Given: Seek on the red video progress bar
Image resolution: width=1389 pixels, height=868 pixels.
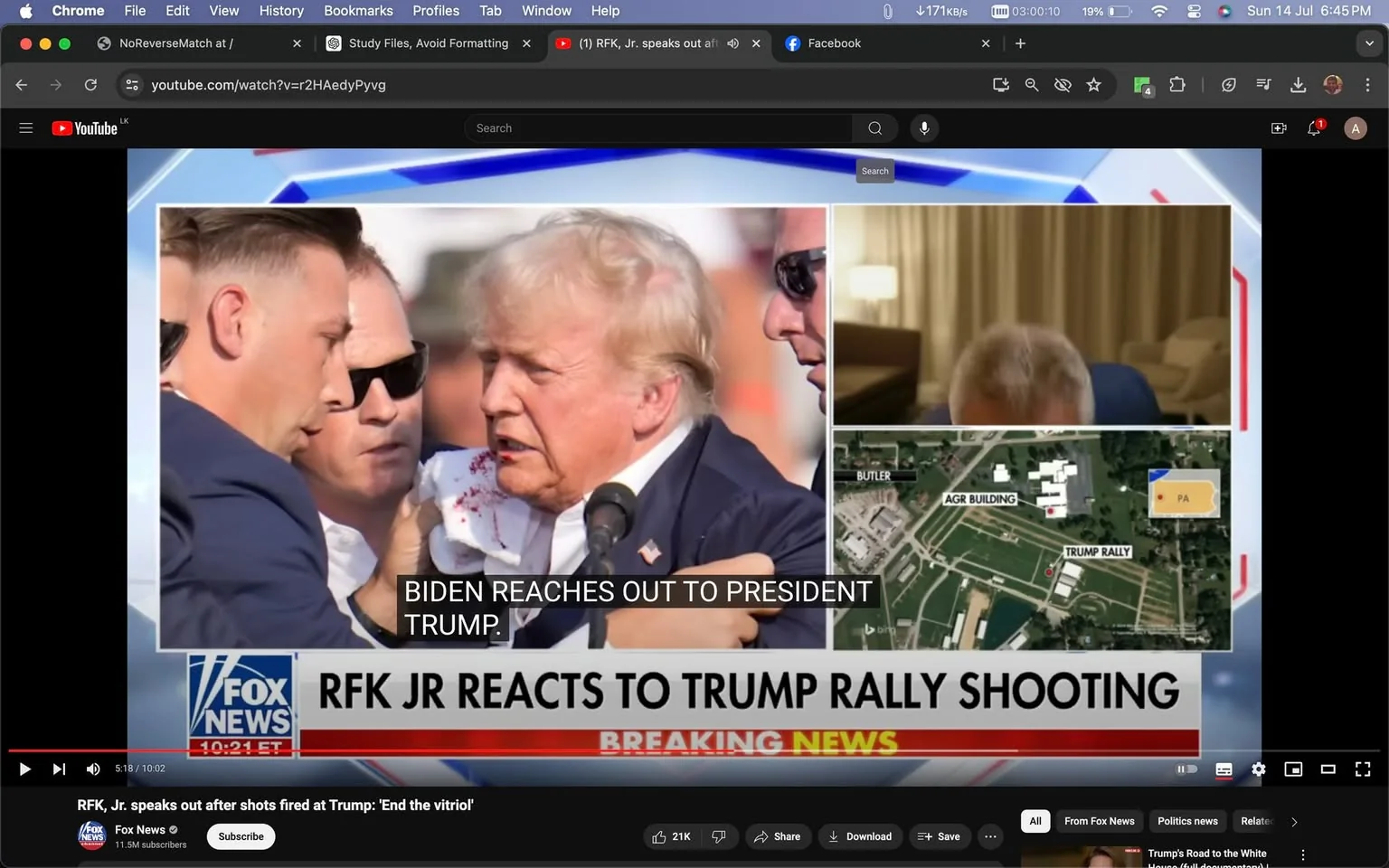Looking at the screenshot, I should tap(694, 750).
